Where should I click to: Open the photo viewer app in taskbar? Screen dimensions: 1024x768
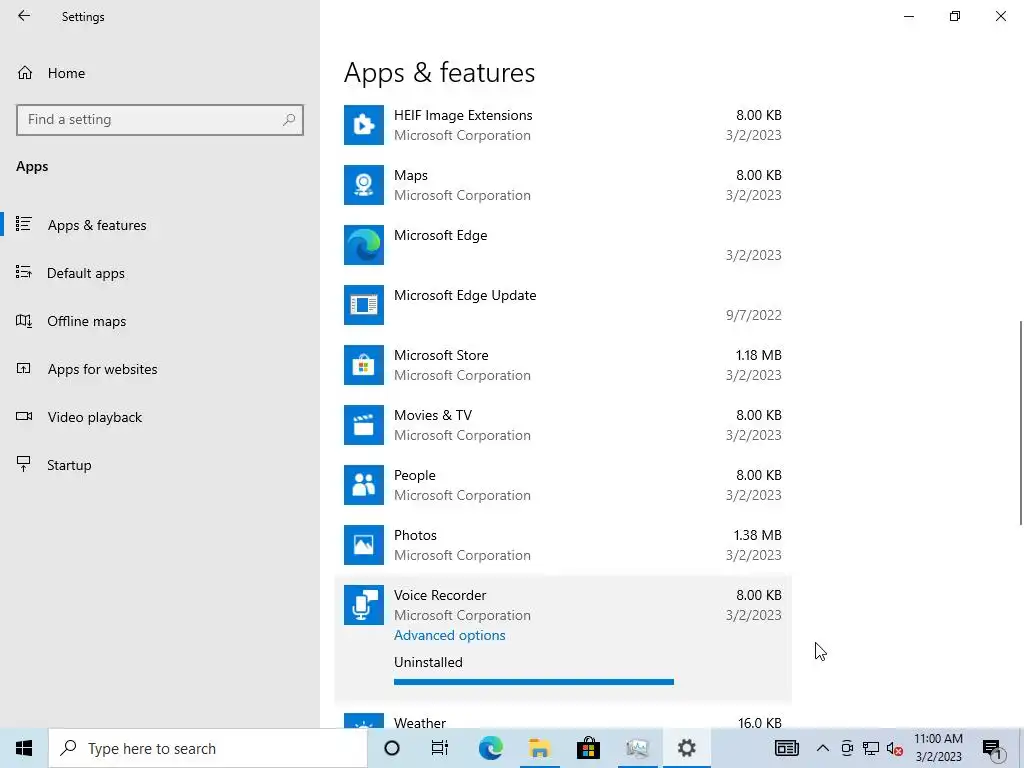click(637, 748)
